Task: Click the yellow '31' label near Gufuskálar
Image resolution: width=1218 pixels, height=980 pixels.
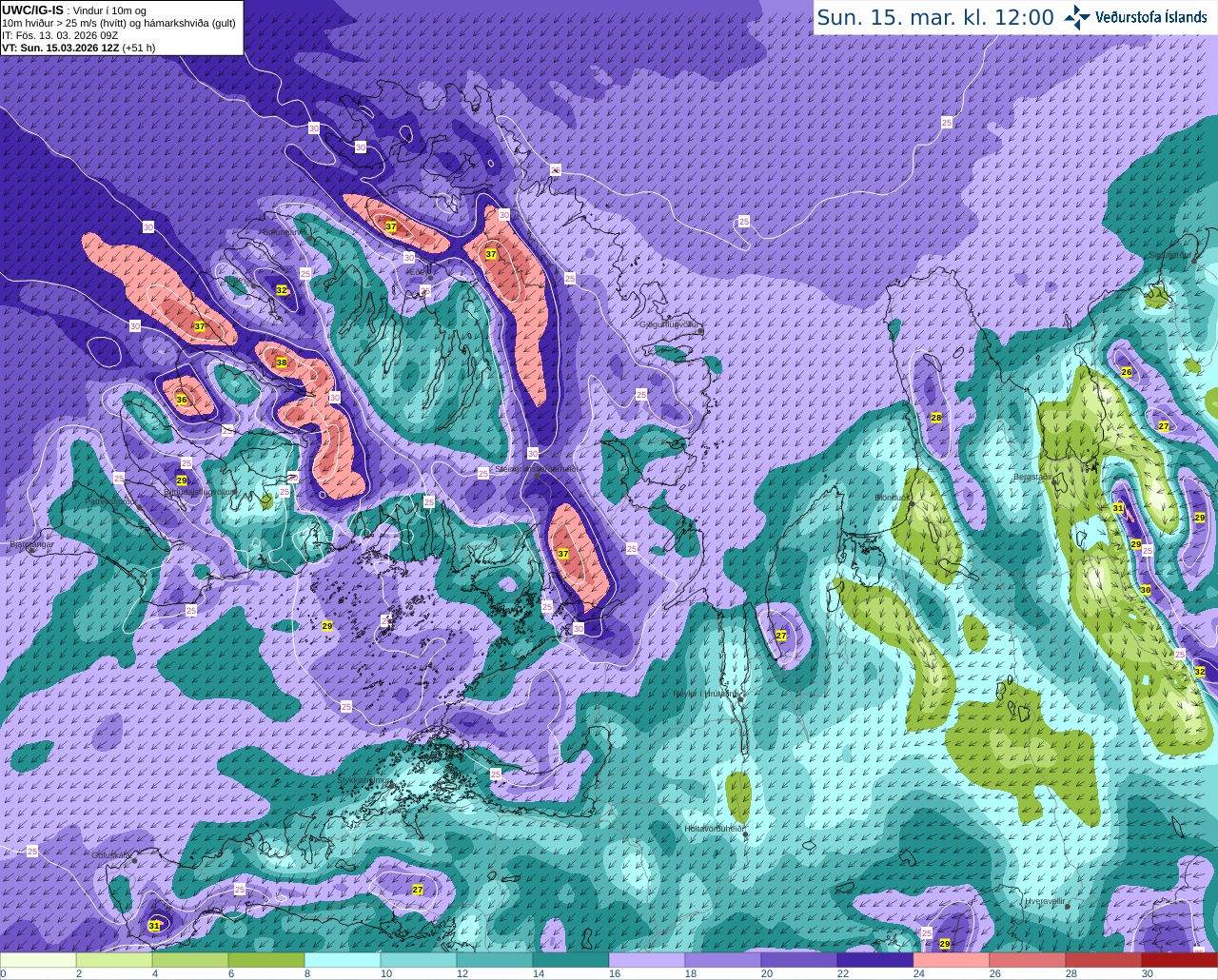Action: tap(154, 925)
